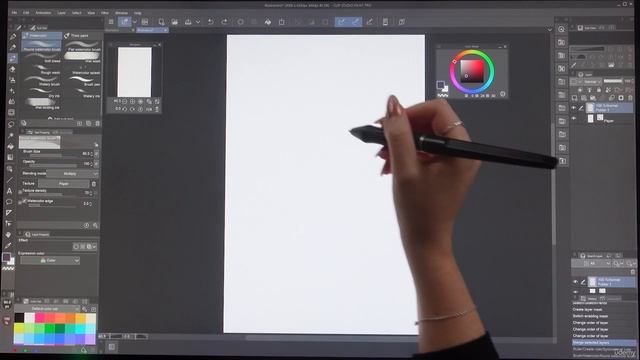Viewport: 640px width, 360px height.
Task: Click the canvas display icon below the canvas
Action: pos(111,347)
